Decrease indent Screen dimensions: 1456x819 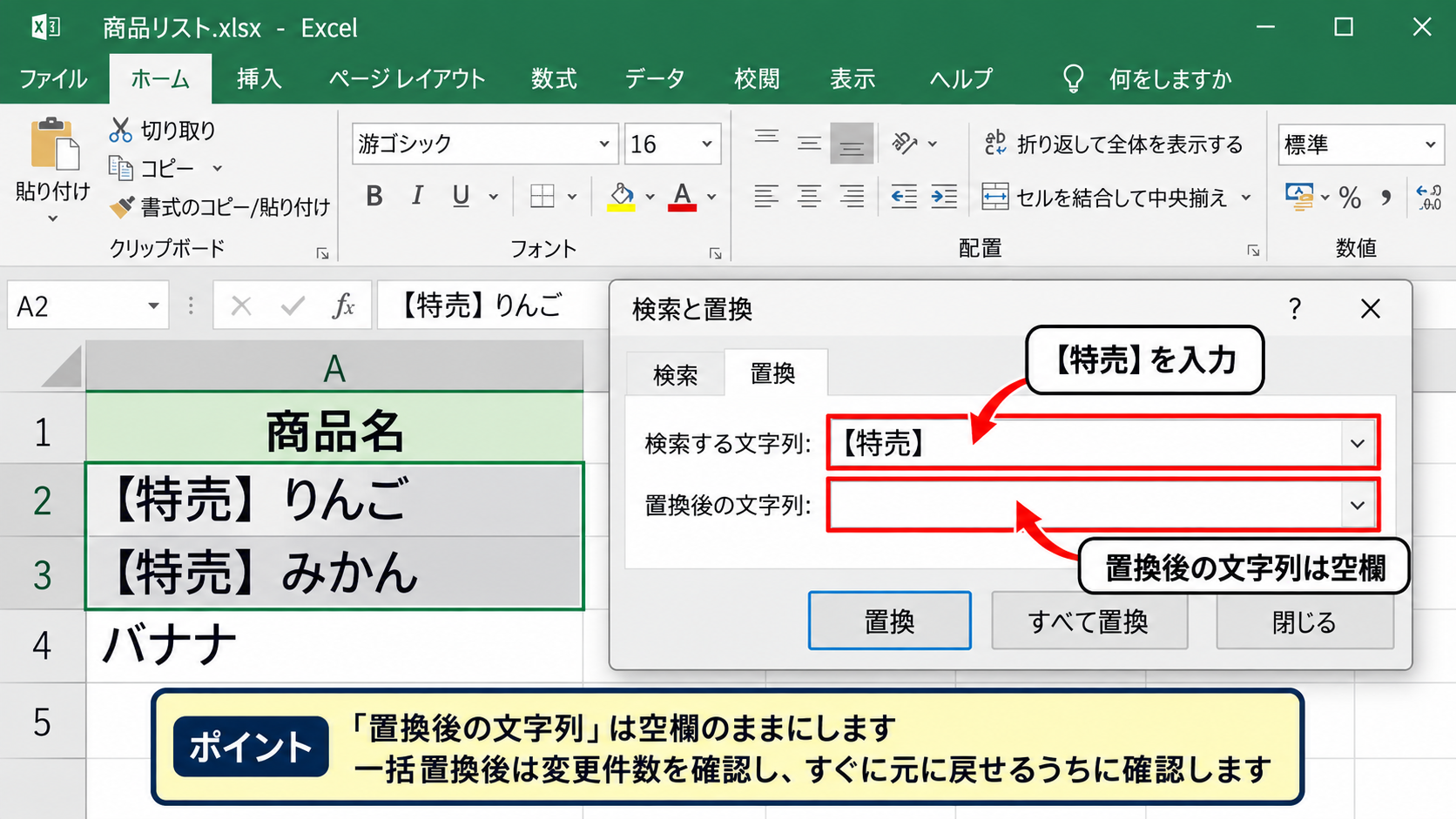tap(904, 197)
